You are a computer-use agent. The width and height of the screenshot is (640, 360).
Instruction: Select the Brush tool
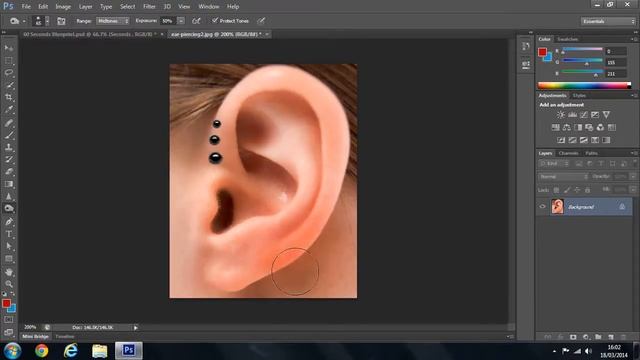click(9, 135)
